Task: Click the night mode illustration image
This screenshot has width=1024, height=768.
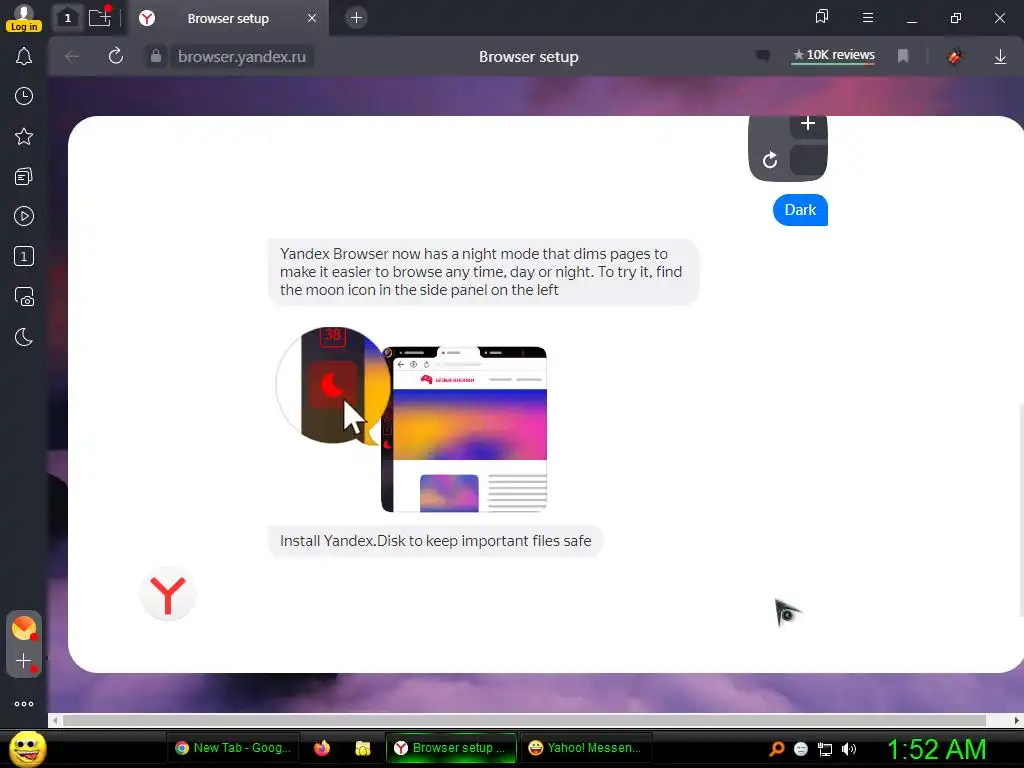Action: click(x=411, y=419)
